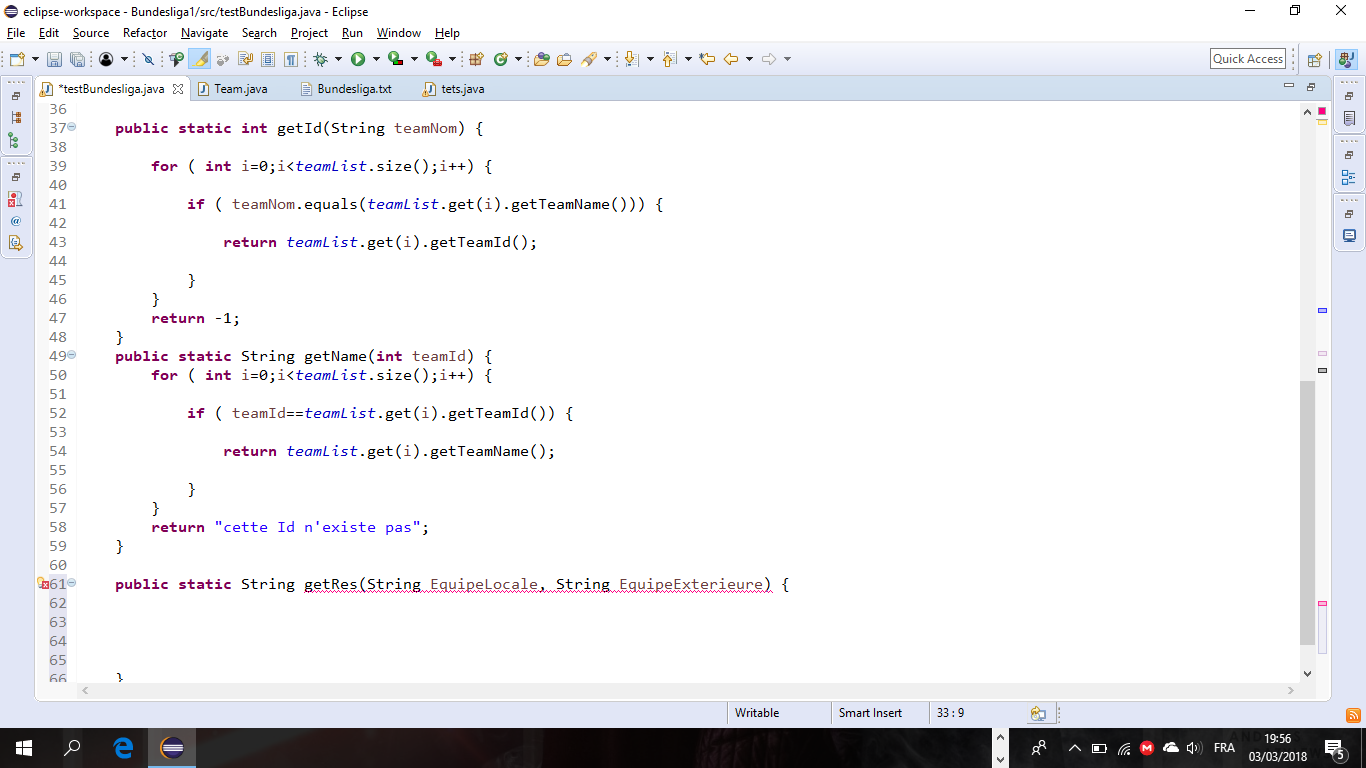Click Last Edit Location icon
The width and height of the screenshot is (1366, 768).
pos(707,59)
